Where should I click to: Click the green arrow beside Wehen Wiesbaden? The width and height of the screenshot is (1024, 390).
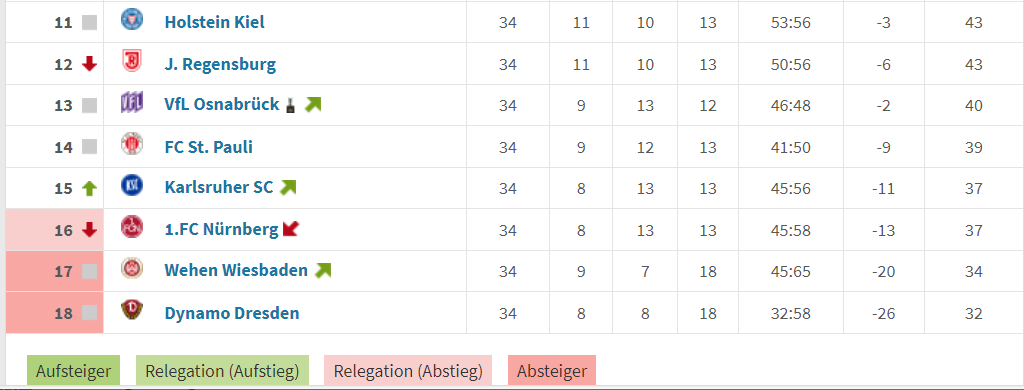click(323, 270)
